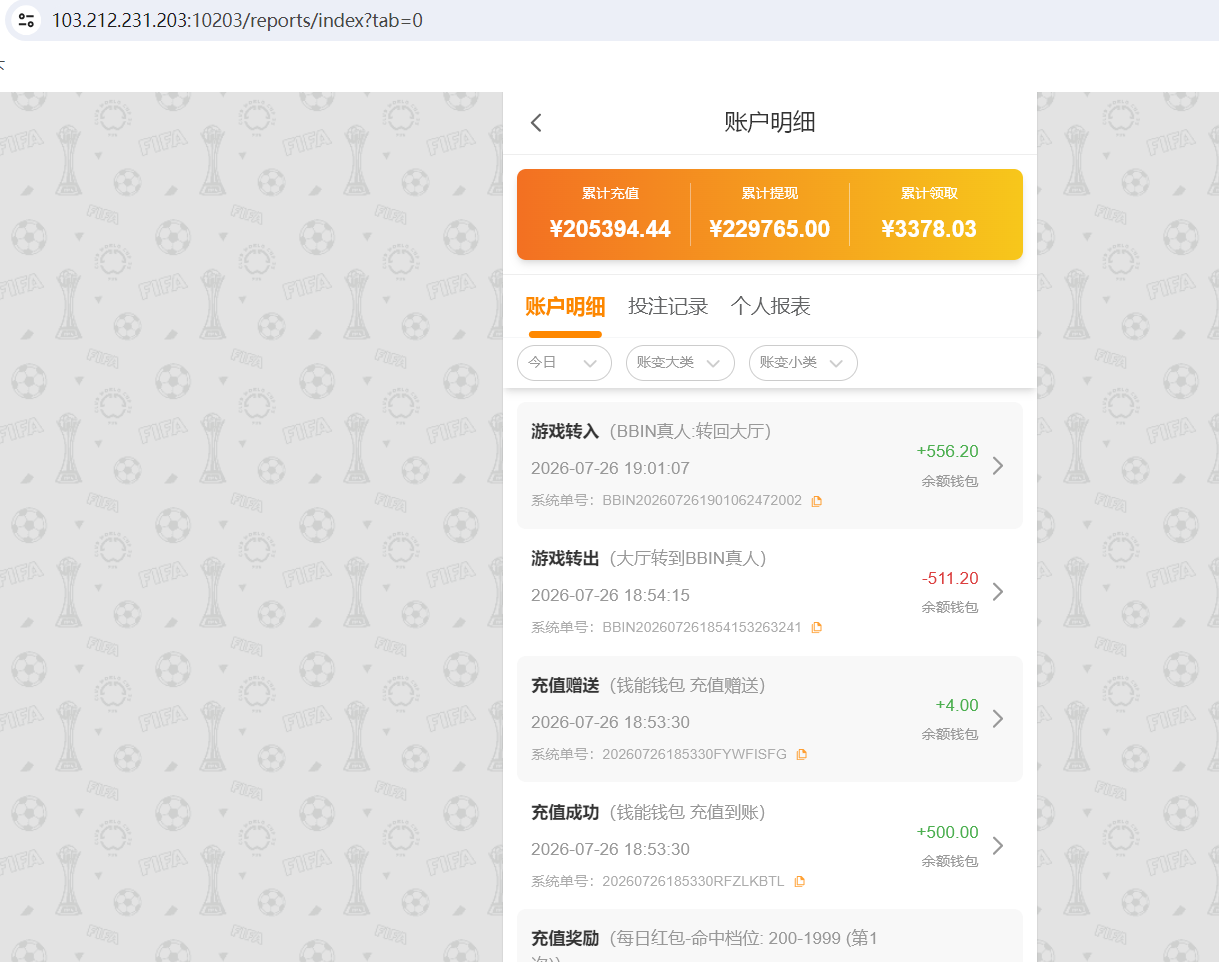This screenshot has height=962, width=1219.
Task: Click (钱能钱包 充值赠送) description
Action: (x=687, y=686)
